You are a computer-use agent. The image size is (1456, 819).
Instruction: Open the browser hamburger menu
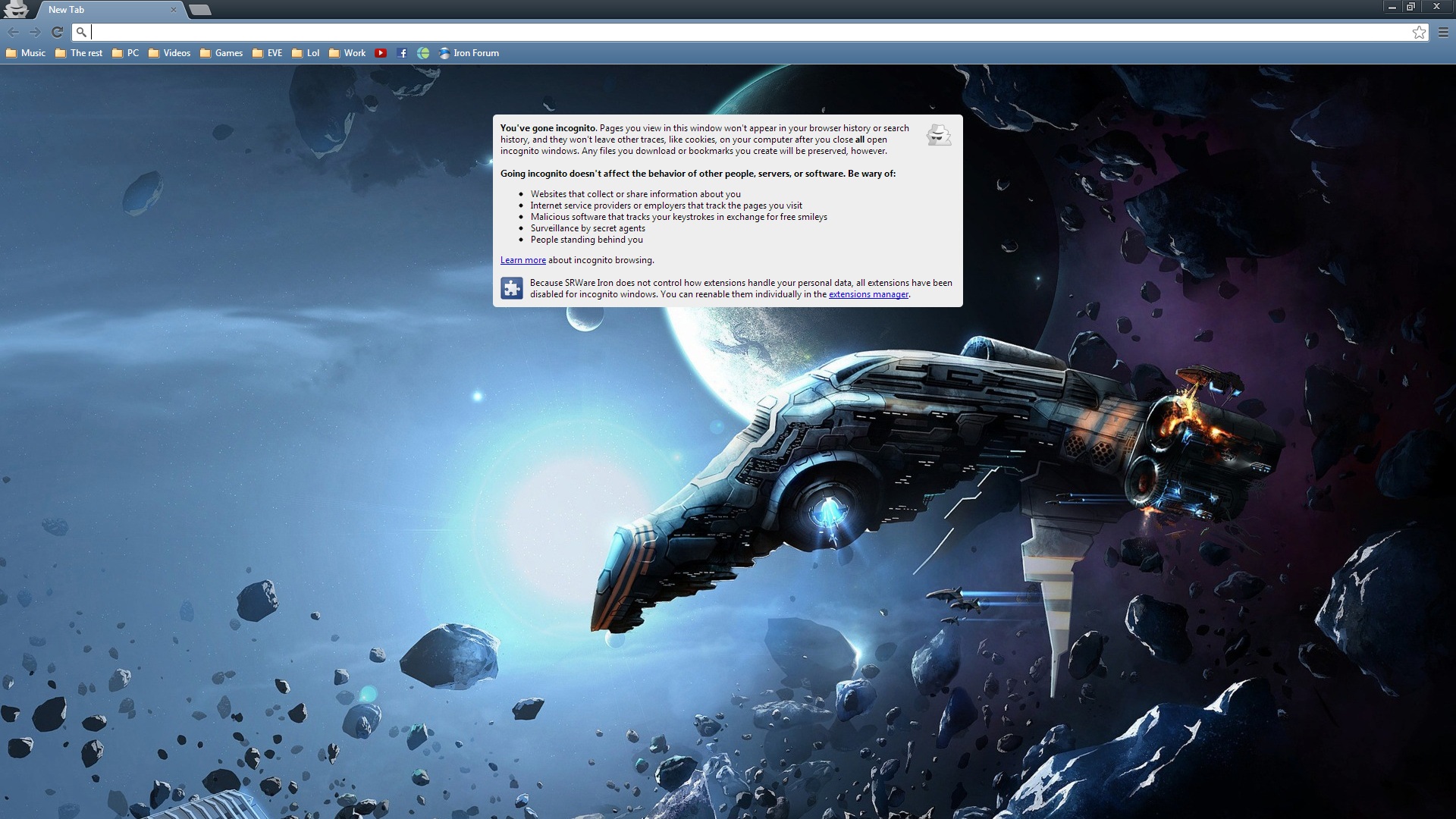point(1443,32)
